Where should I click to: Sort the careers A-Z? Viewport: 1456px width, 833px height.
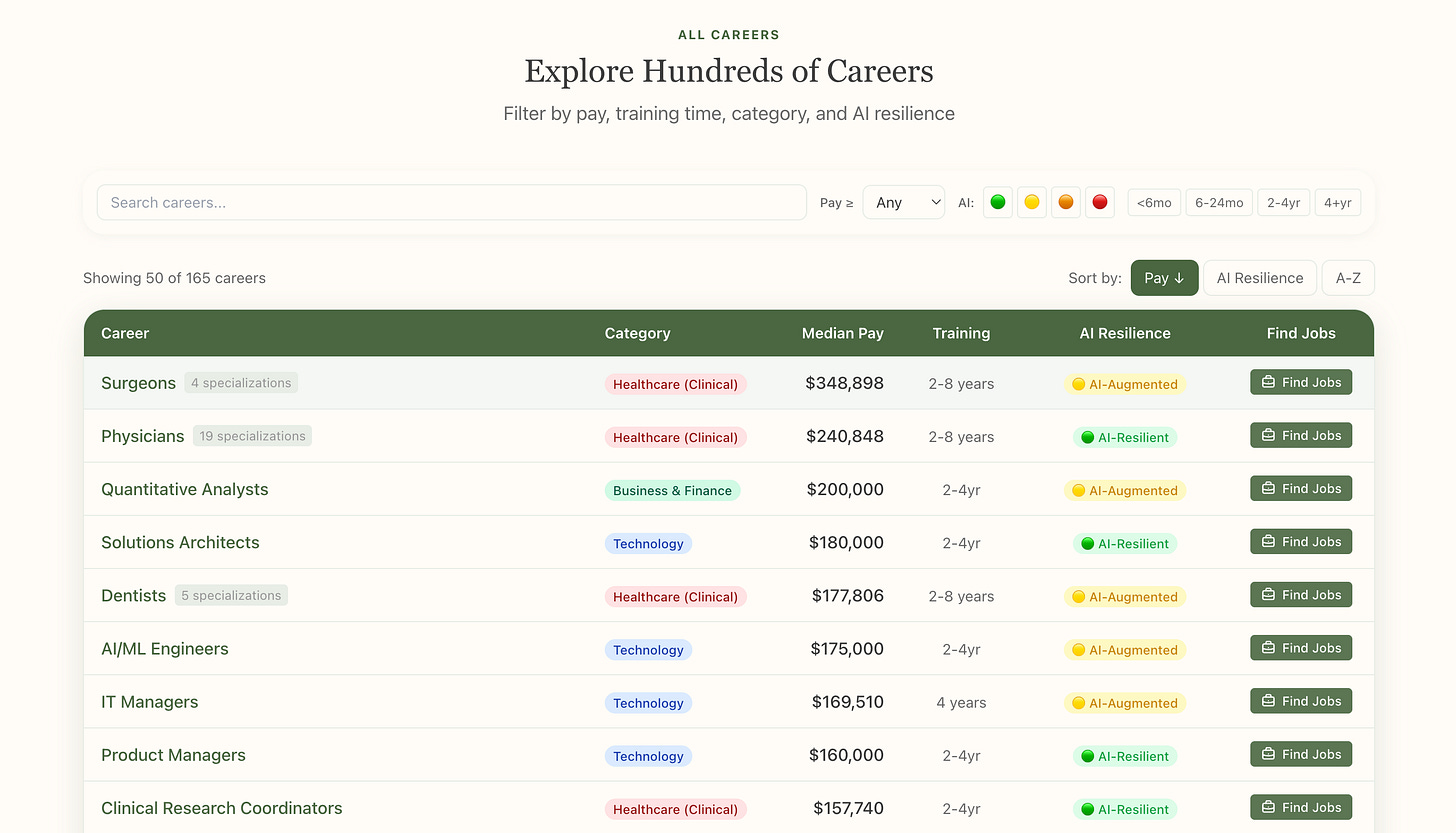pos(1348,278)
